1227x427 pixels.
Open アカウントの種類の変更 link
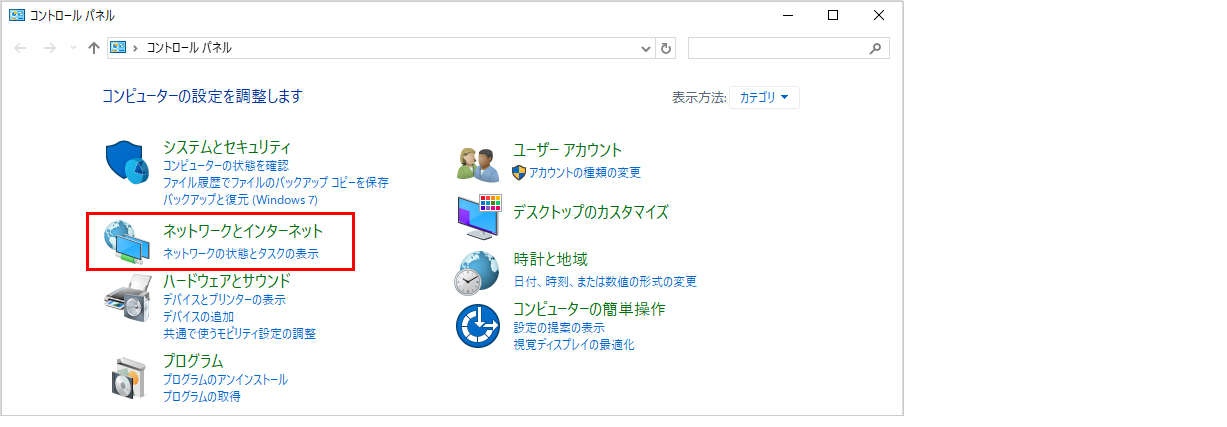[585, 172]
